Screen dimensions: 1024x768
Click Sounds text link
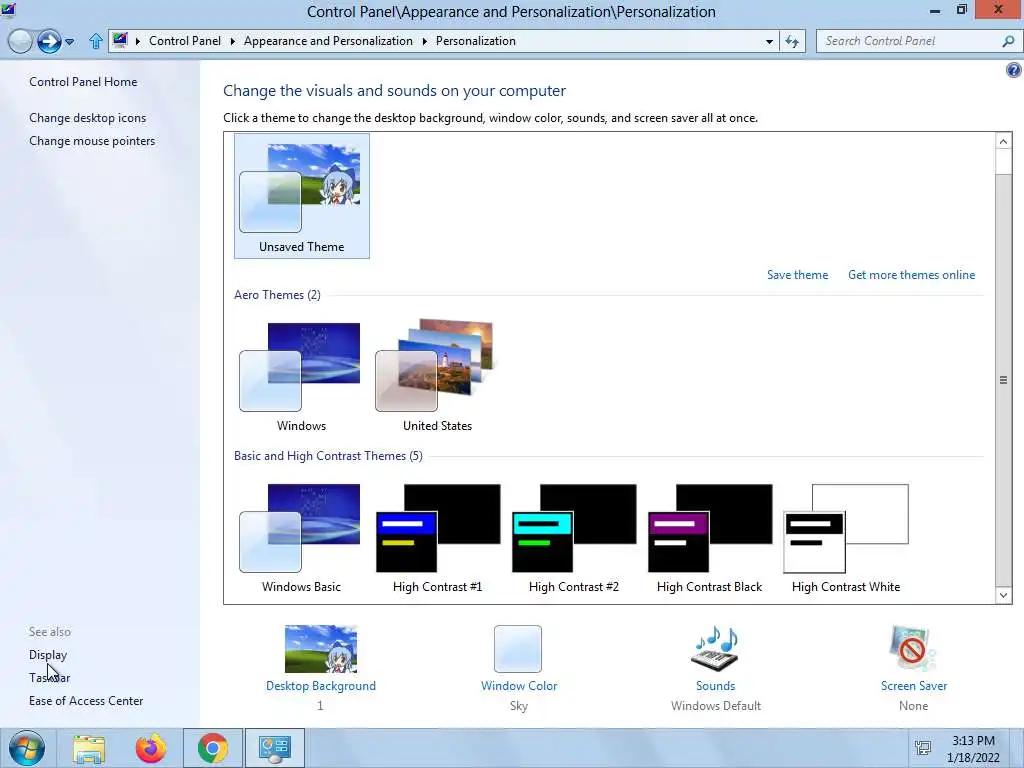pyautogui.click(x=715, y=686)
